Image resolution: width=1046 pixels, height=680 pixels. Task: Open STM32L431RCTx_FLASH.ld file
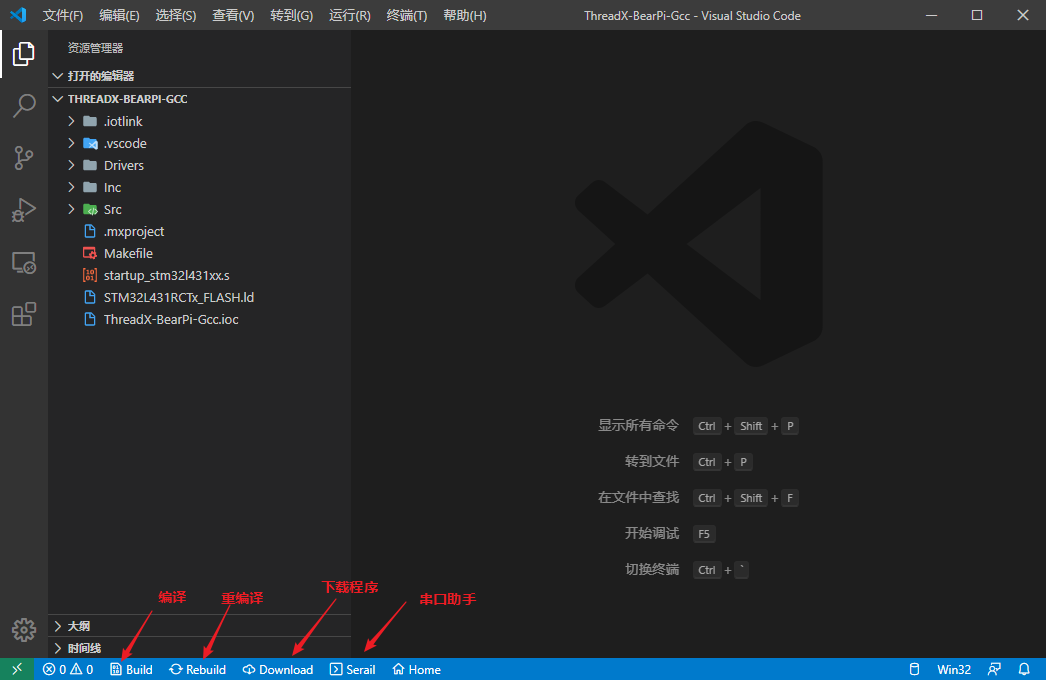click(x=199, y=297)
